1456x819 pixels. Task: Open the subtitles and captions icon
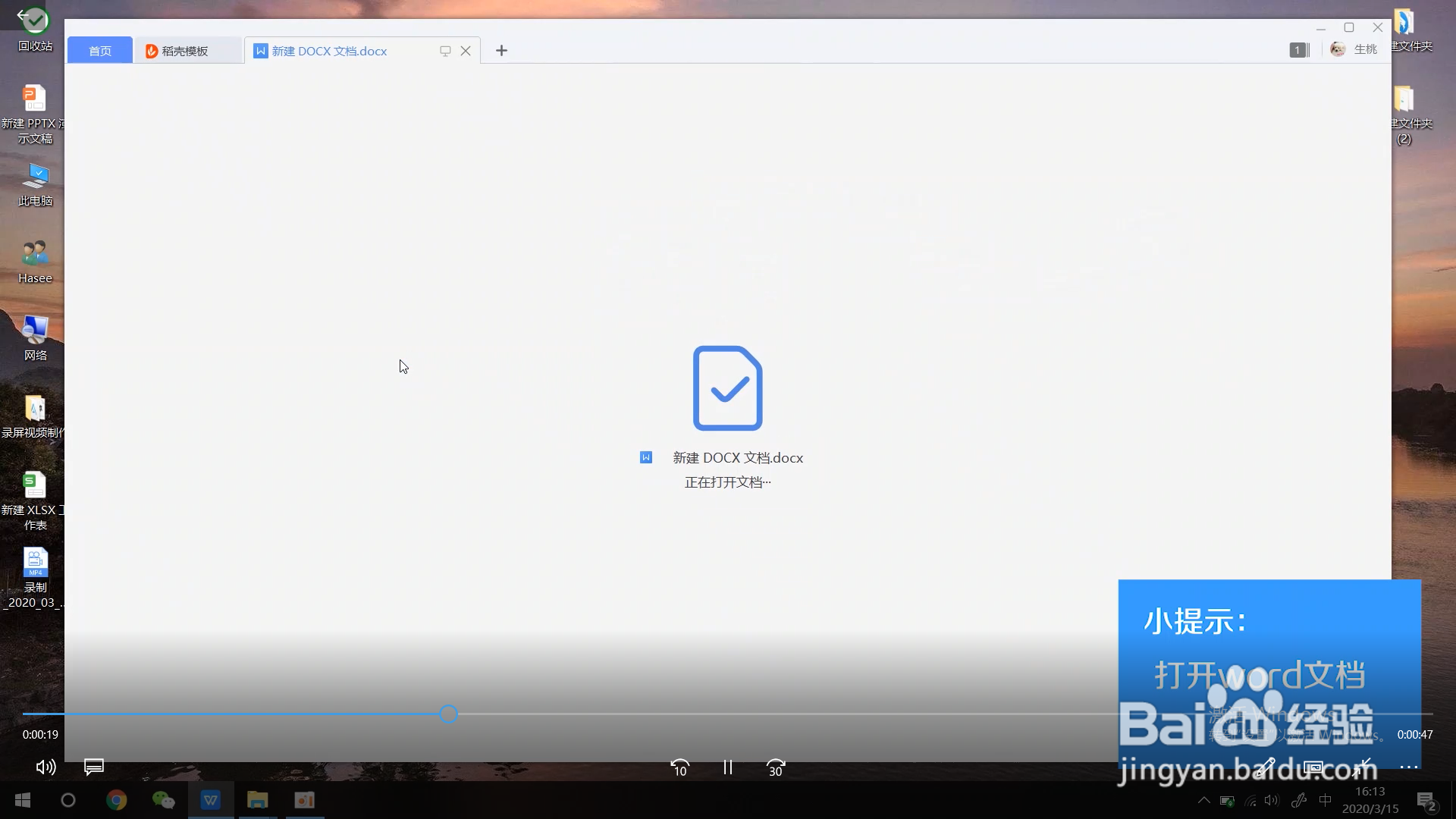[x=93, y=767]
